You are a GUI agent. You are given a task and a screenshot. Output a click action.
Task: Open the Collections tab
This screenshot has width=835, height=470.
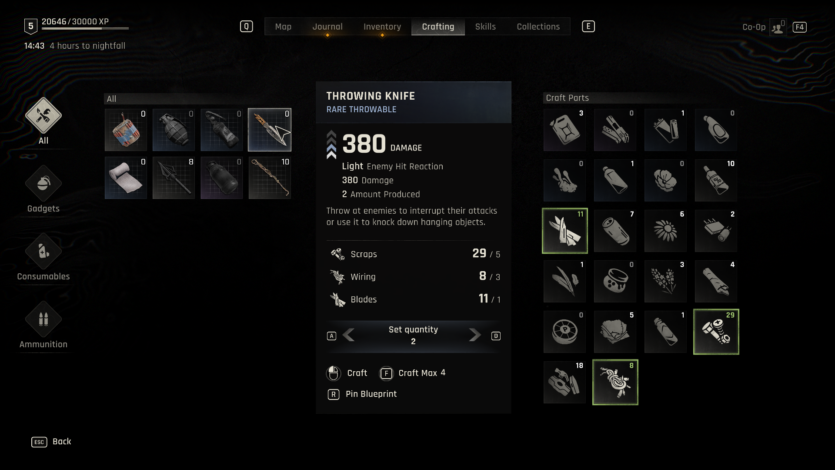click(x=538, y=27)
